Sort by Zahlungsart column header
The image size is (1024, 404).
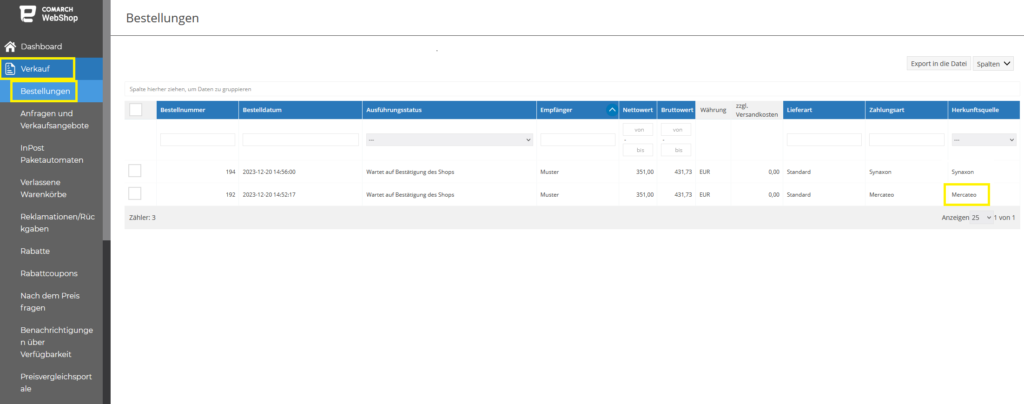906,110
